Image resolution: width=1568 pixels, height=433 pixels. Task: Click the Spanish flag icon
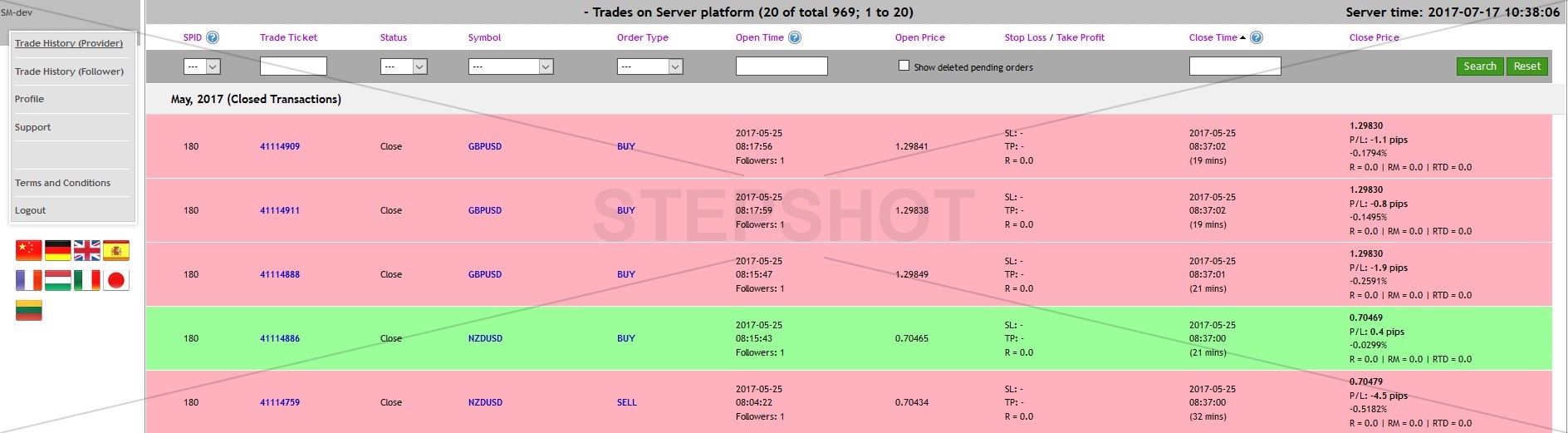[116, 250]
